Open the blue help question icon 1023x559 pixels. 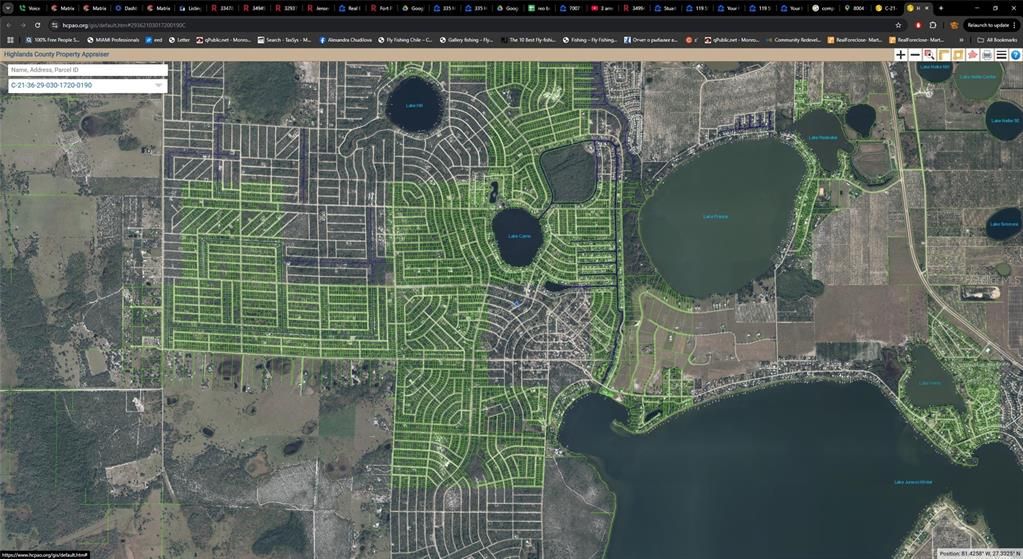click(x=1015, y=55)
